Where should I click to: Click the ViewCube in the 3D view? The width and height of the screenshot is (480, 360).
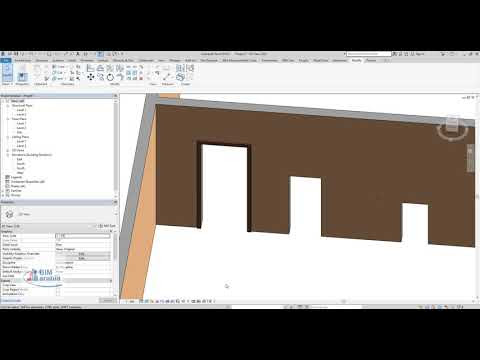pos(452,128)
